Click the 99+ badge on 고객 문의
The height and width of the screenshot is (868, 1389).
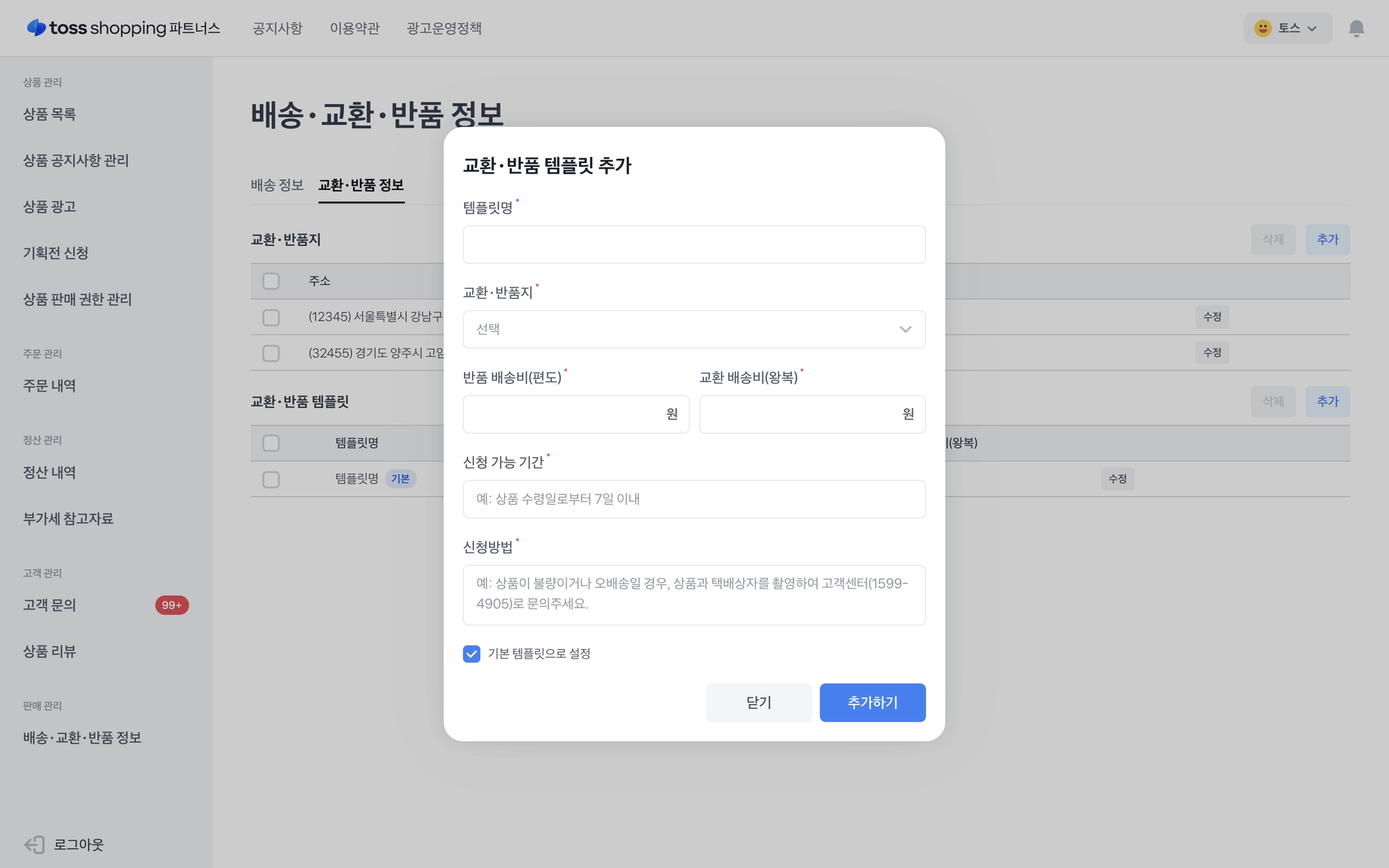click(172, 605)
